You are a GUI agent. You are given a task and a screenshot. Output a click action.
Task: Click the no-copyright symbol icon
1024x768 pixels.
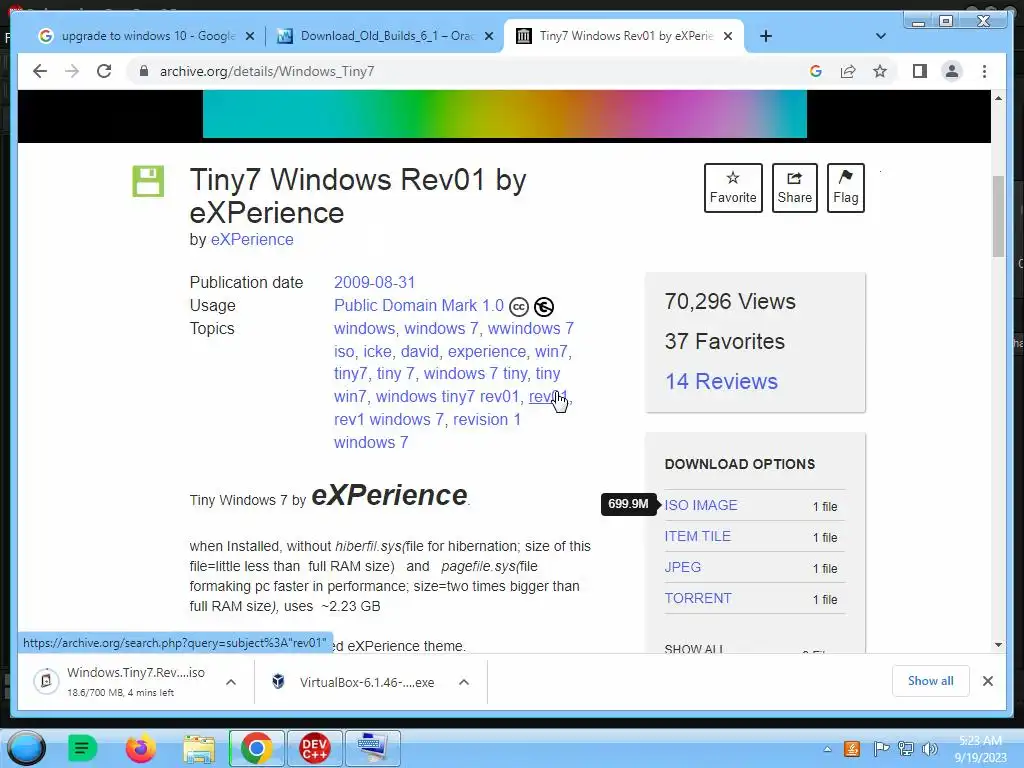point(543,306)
